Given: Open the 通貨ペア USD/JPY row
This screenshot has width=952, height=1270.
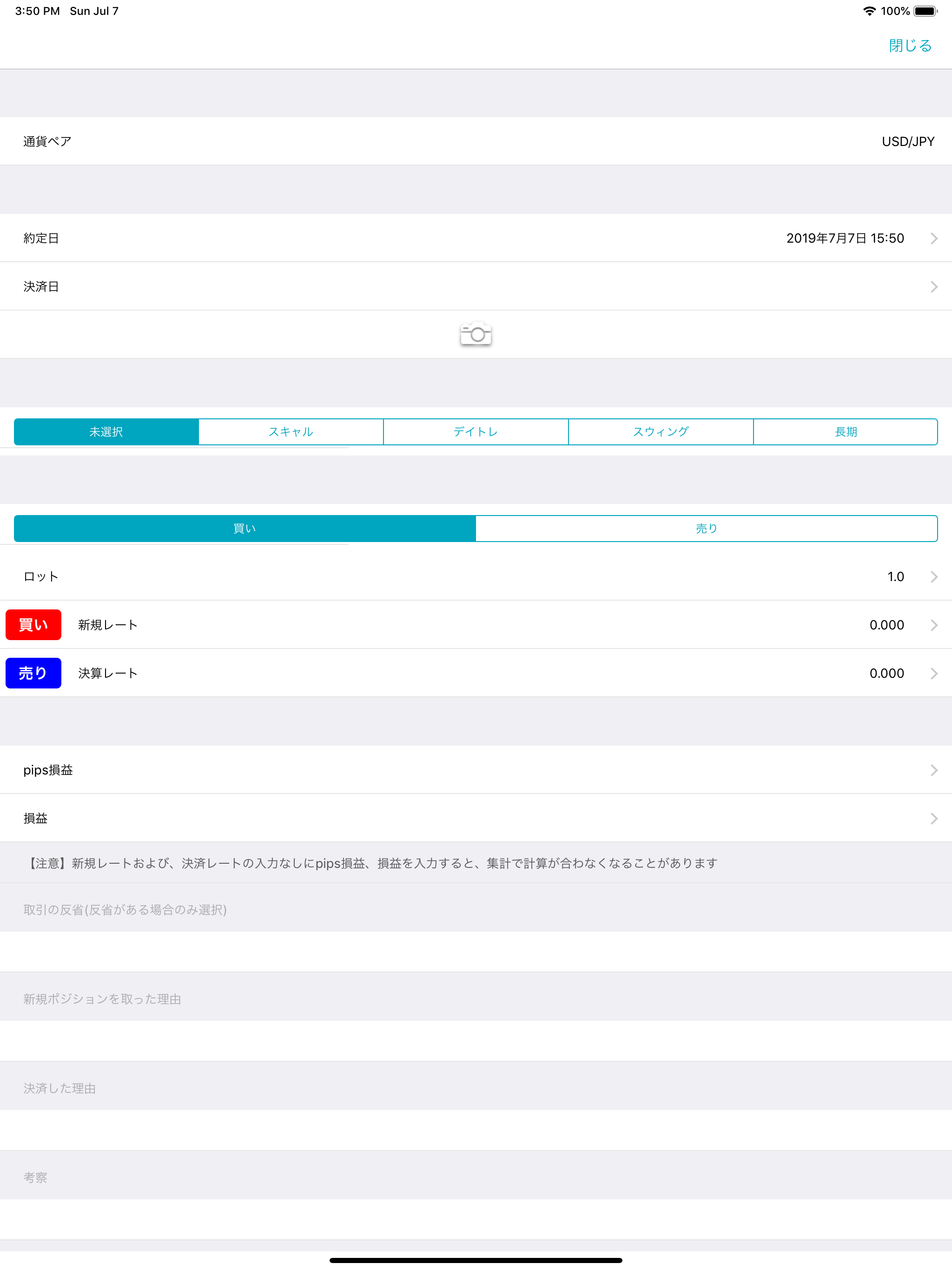Looking at the screenshot, I should [476, 141].
